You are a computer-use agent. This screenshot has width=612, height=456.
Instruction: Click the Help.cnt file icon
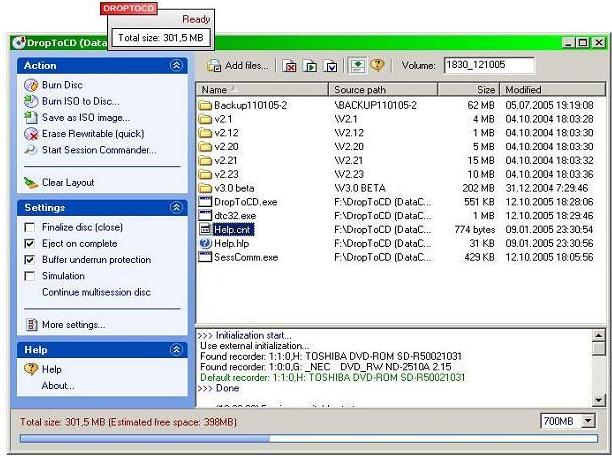tap(205, 230)
